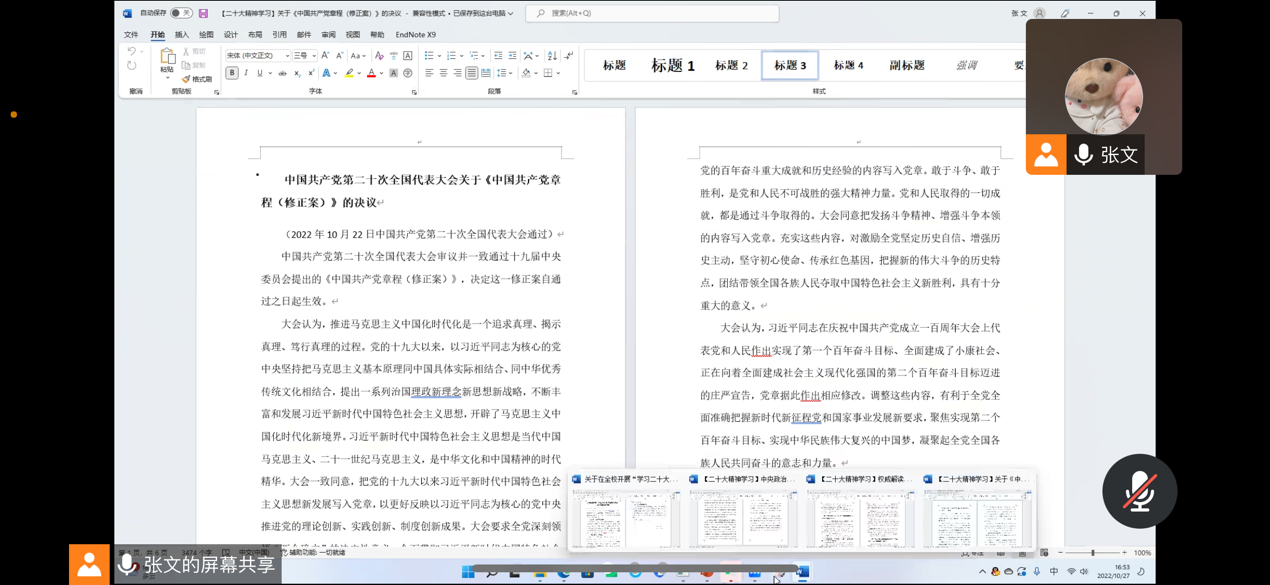The image size is (1270, 585).
Task: Apply the 标题 1 heading style
Action: point(672,65)
